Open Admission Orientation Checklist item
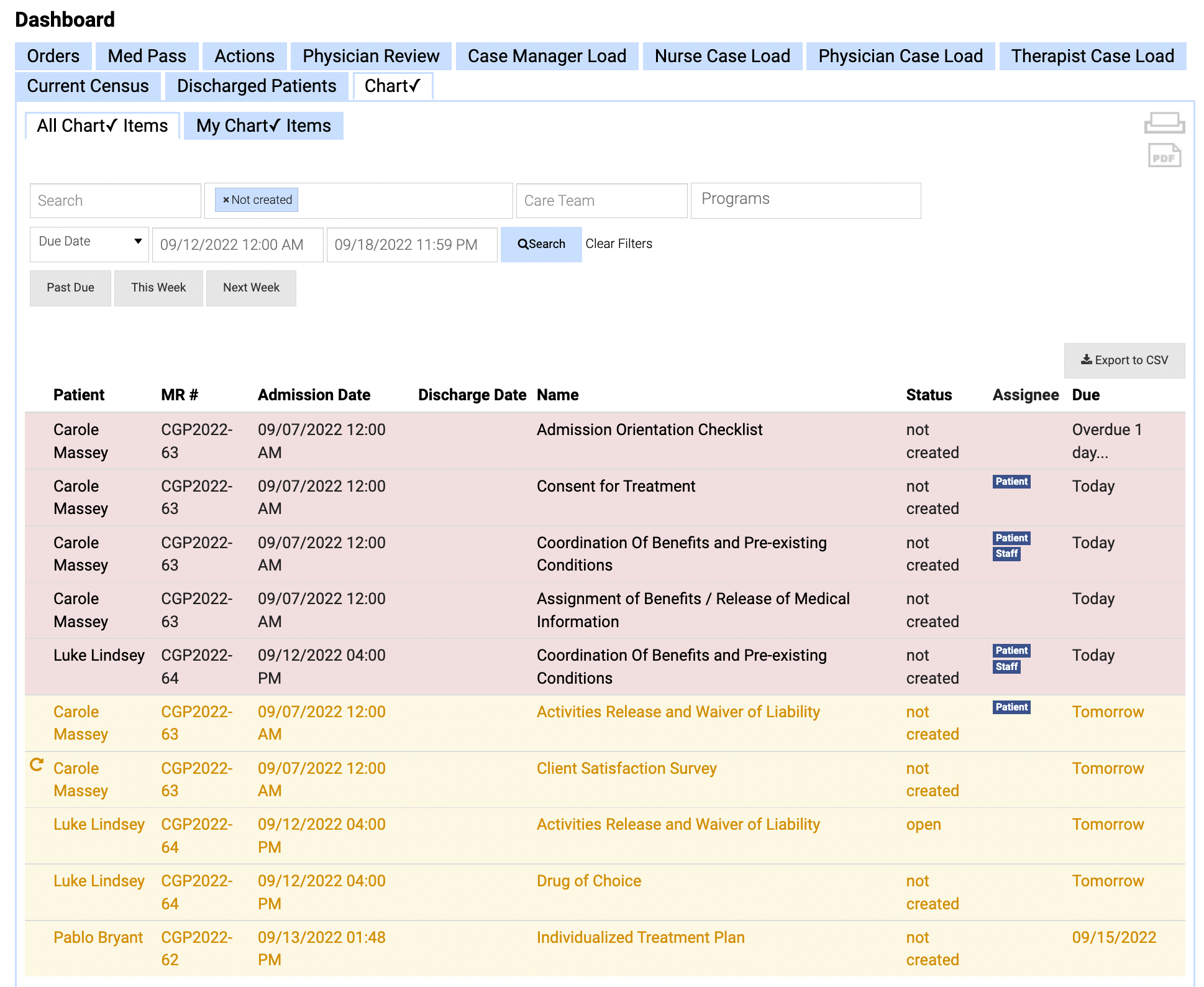This screenshot has height=987, width=1204. (x=649, y=429)
